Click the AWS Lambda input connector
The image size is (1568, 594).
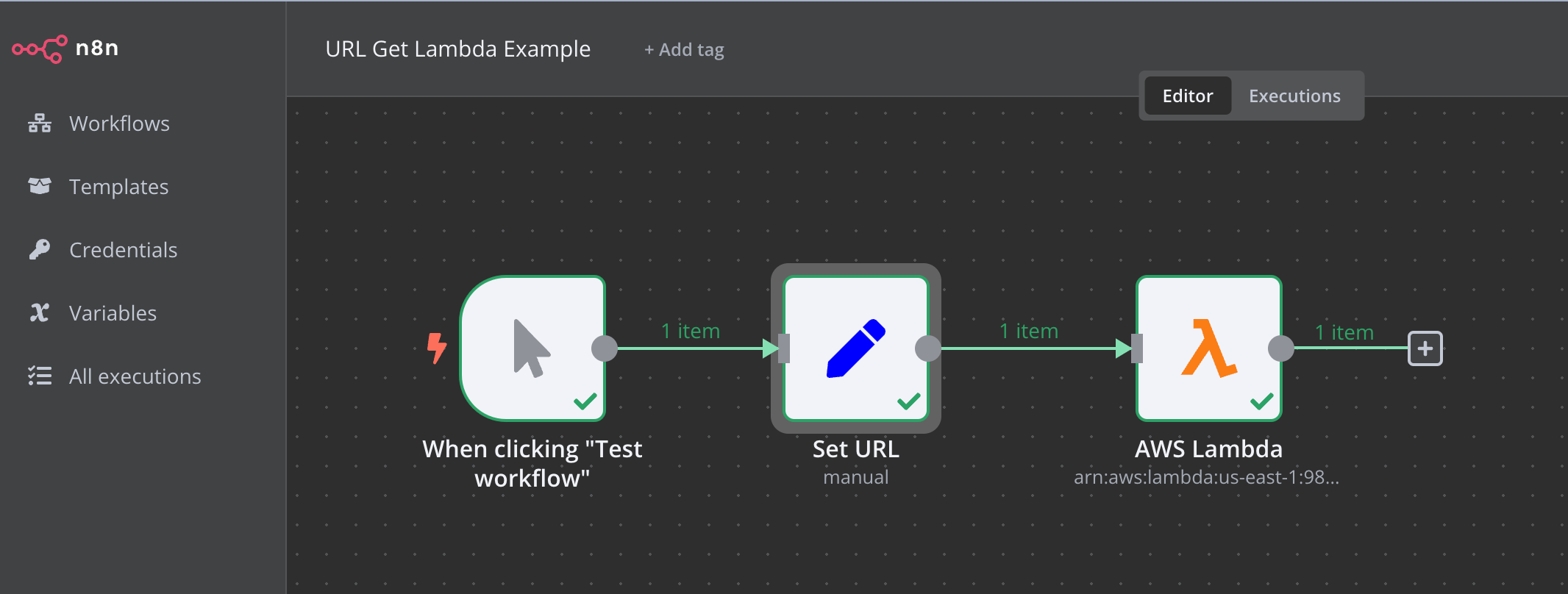click(x=1137, y=348)
